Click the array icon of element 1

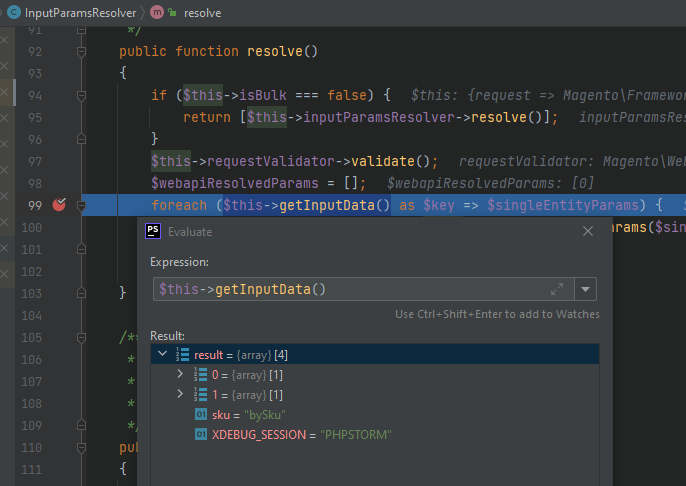[200, 395]
